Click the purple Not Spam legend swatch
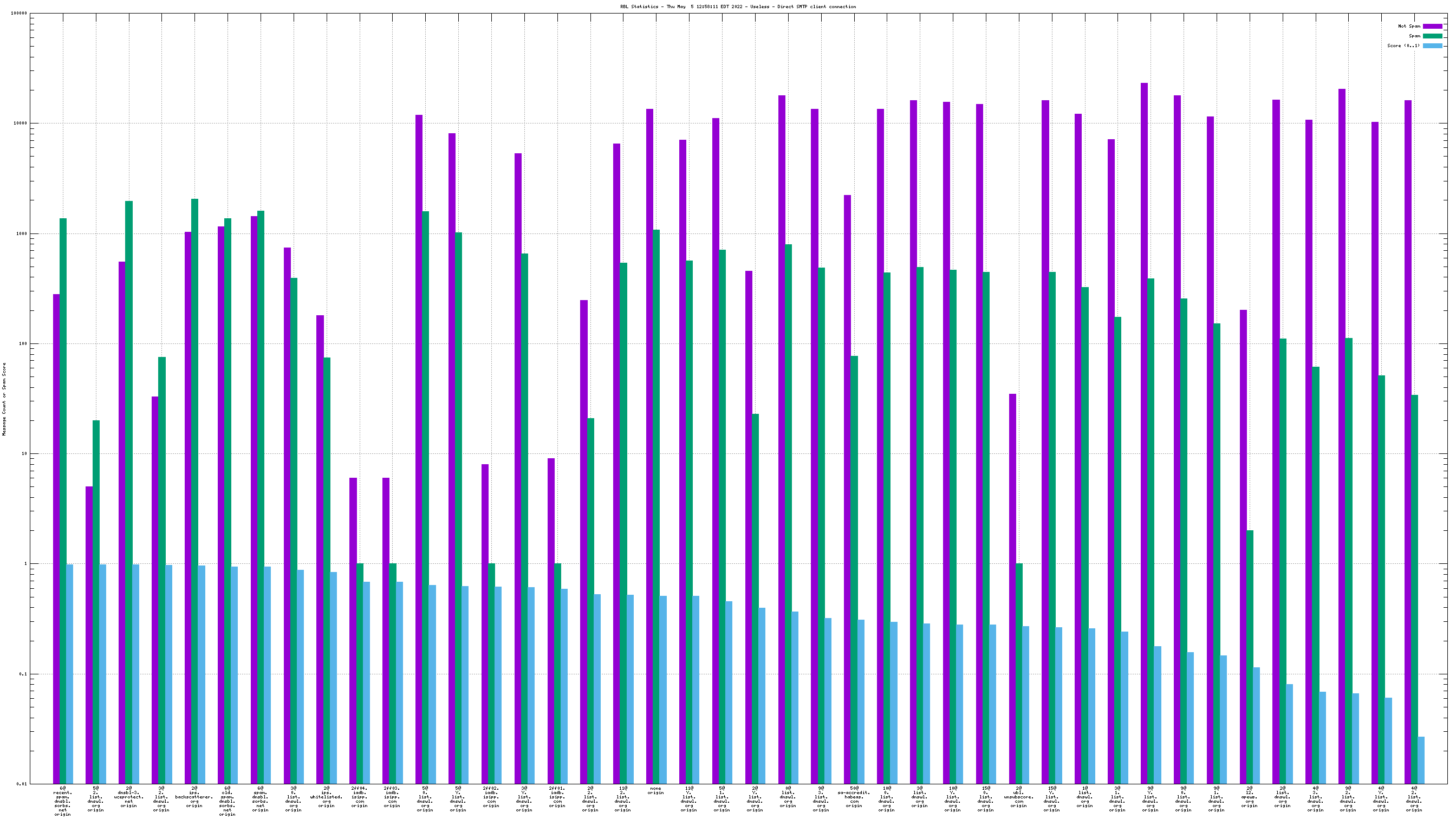1456x819 pixels. pyautogui.click(x=1432, y=26)
